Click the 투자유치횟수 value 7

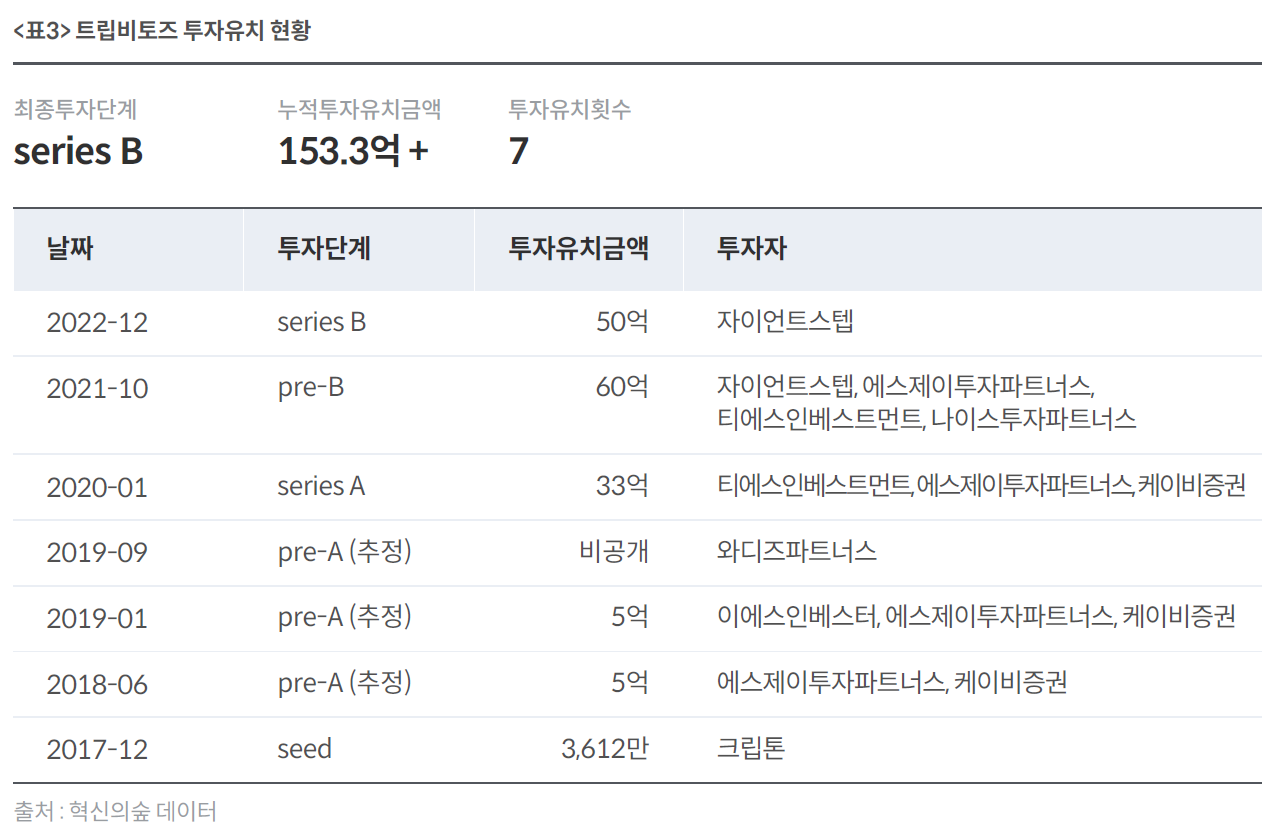(x=518, y=151)
